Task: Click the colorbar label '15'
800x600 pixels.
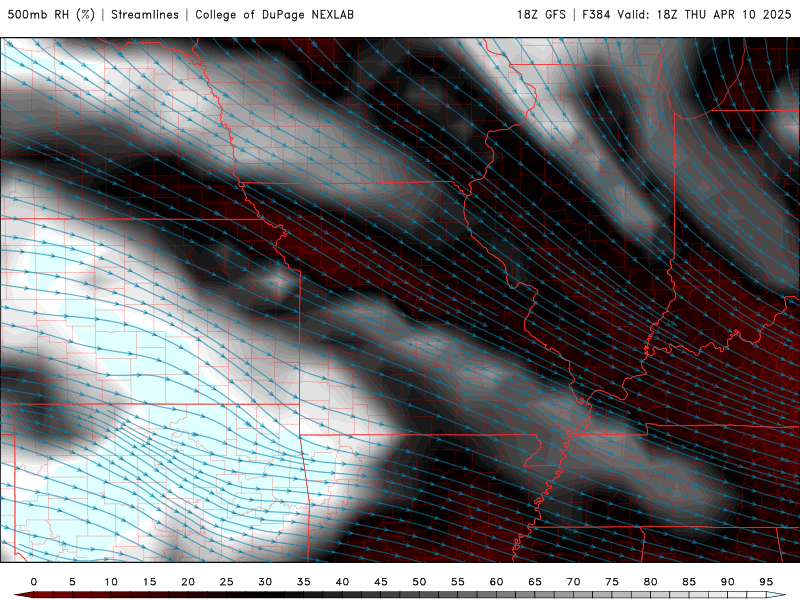Action: (x=149, y=582)
